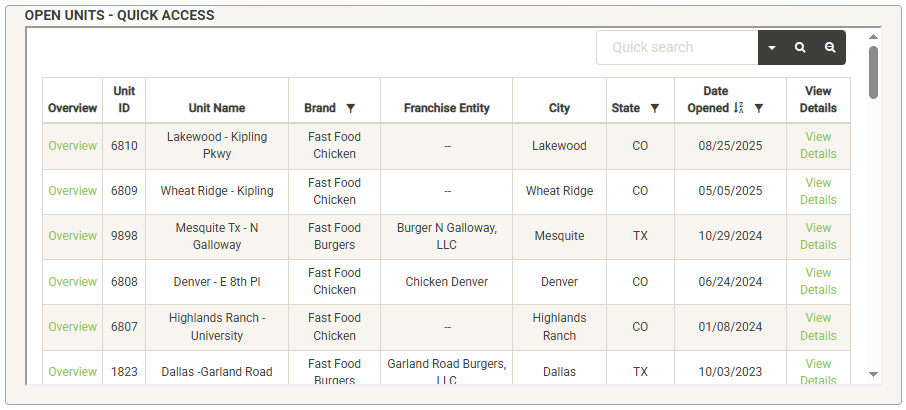Open the Brand column filter
The height and width of the screenshot is (410, 906).
pos(350,108)
